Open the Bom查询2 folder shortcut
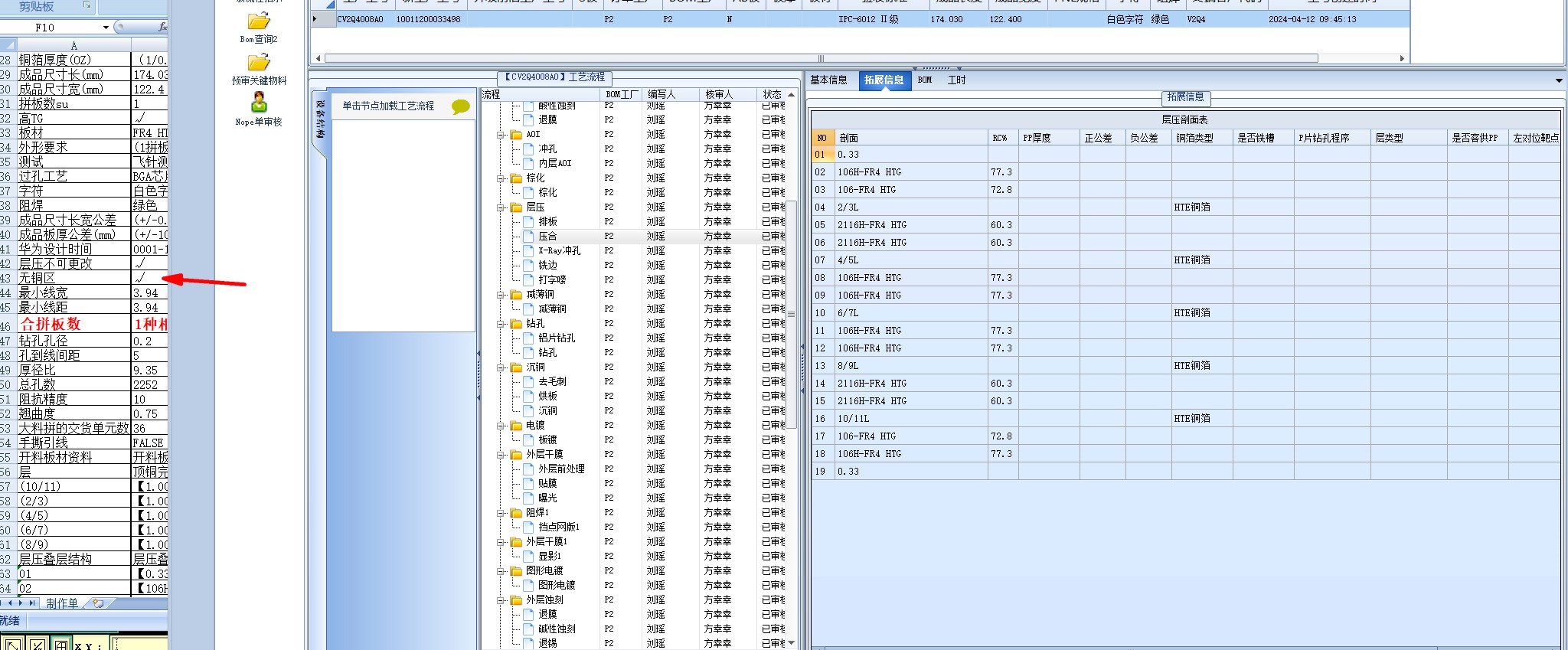 (x=259, y=21)
